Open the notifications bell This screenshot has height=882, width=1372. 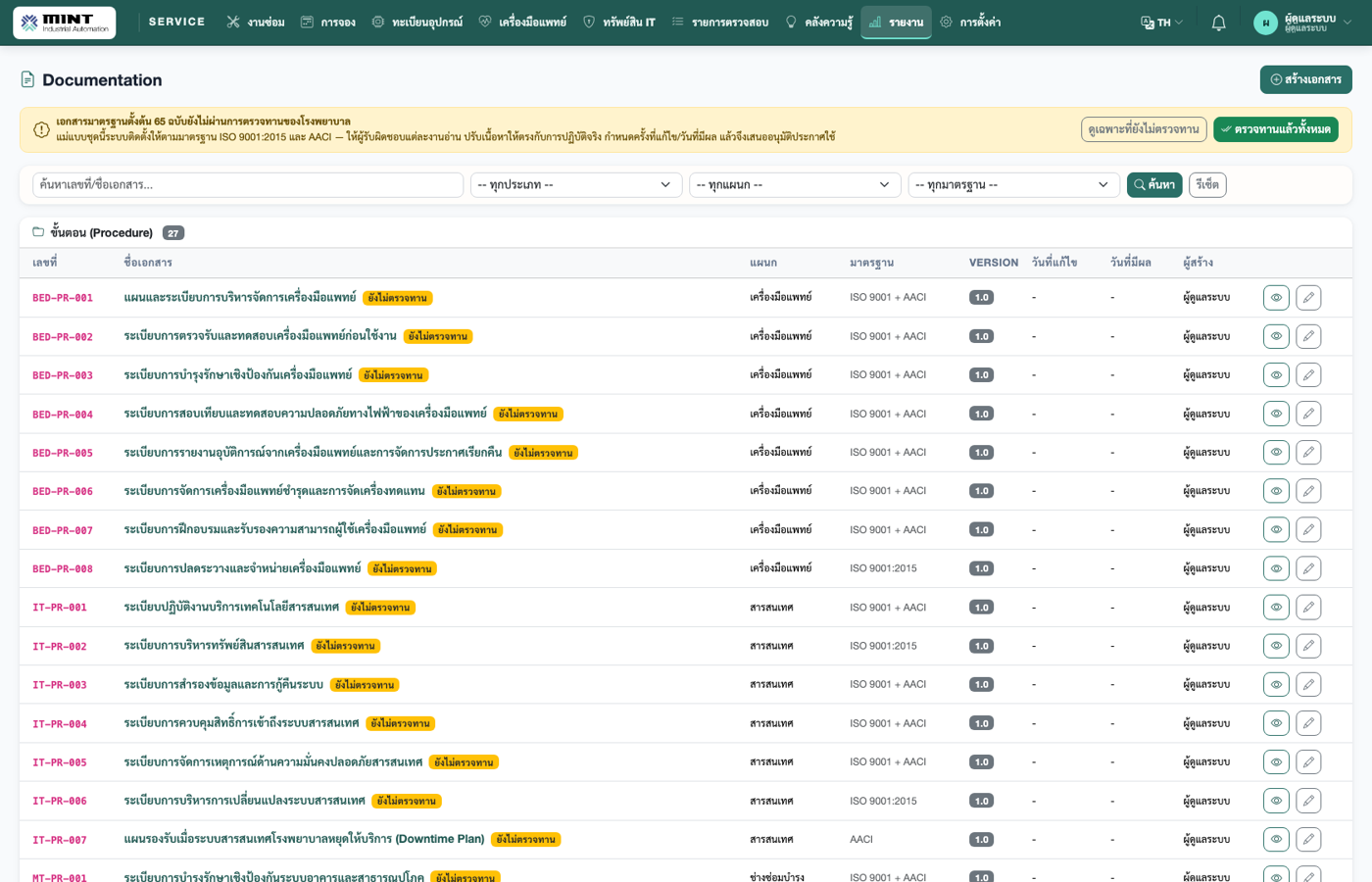point(1218,23)
